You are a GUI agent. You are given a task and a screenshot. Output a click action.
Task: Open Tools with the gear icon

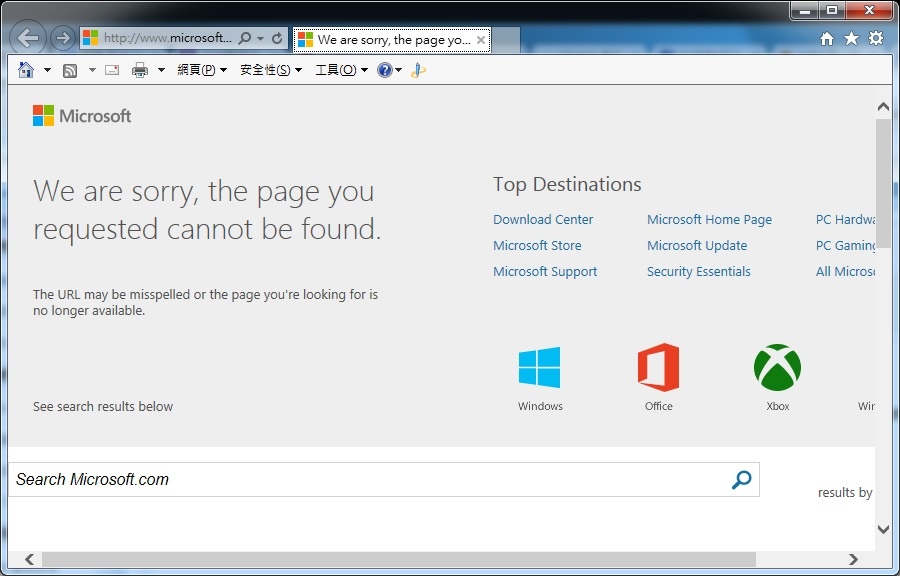click(x=876, y=38)
